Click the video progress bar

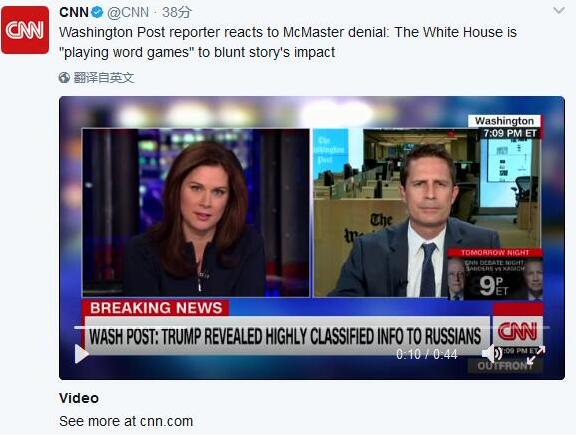pos(312,327)
